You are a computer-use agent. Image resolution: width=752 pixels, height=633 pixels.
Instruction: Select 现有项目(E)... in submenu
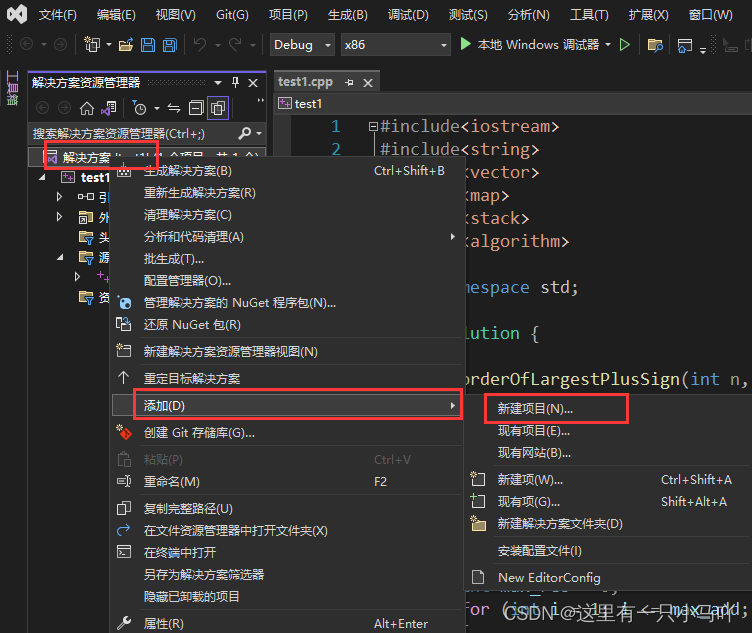tap(606, 431)
